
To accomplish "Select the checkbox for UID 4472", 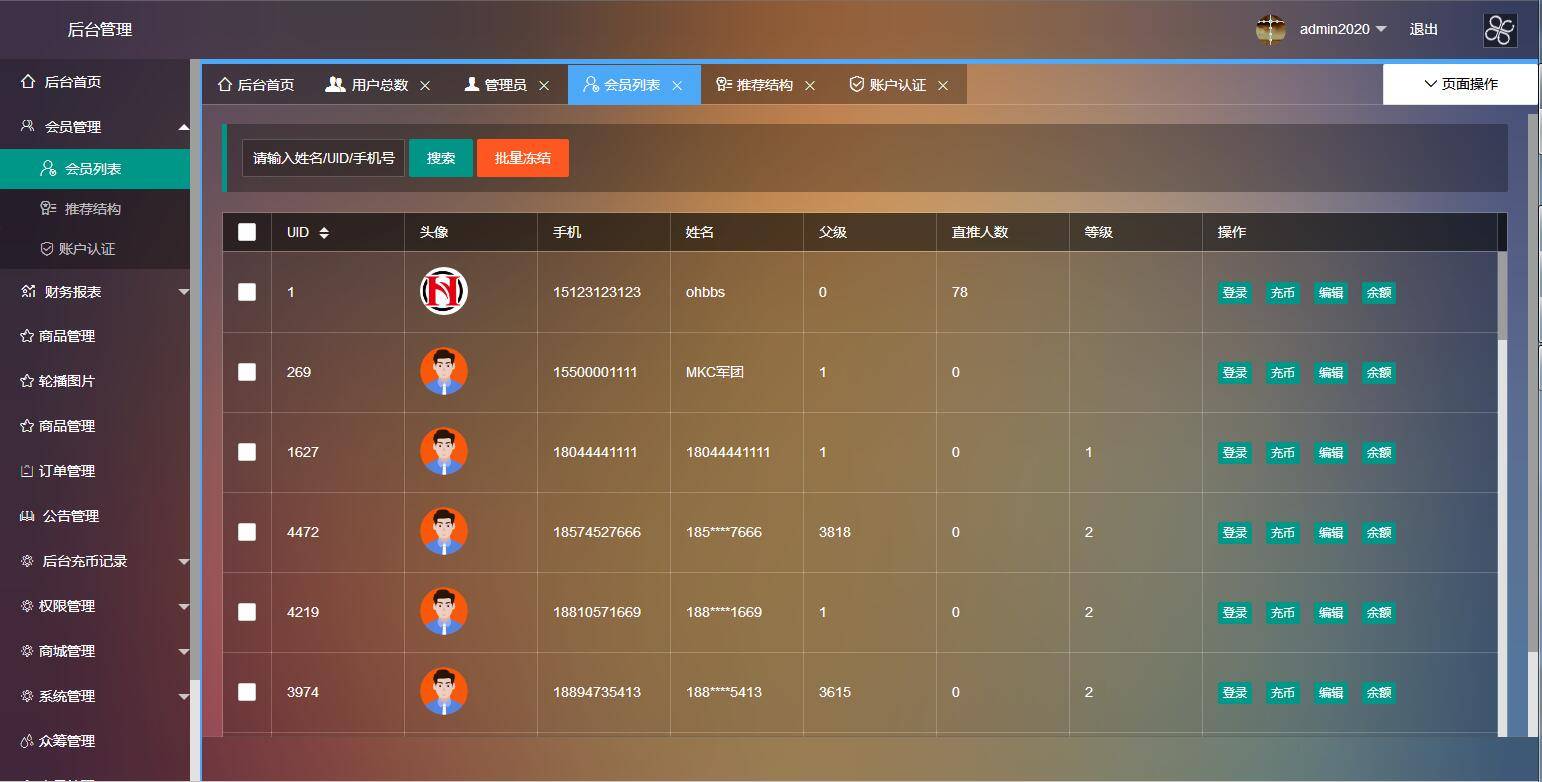I will [247, 532].
